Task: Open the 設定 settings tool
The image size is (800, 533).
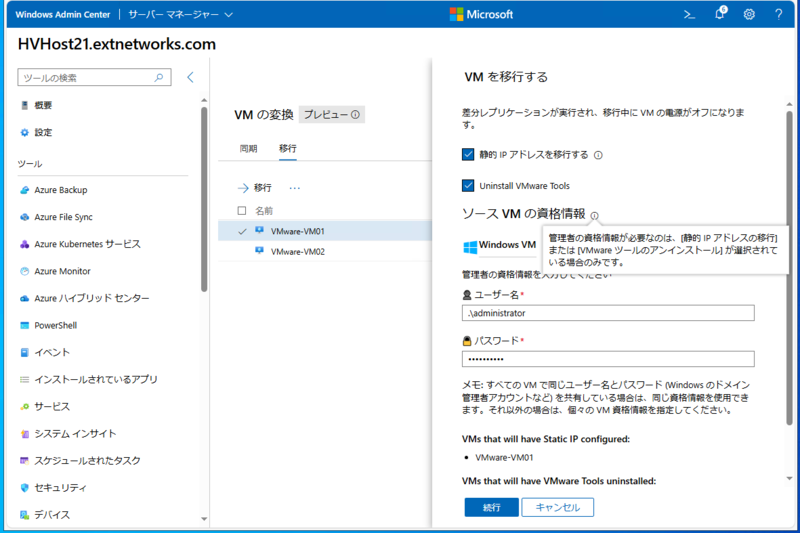Action: coord(43,133)
